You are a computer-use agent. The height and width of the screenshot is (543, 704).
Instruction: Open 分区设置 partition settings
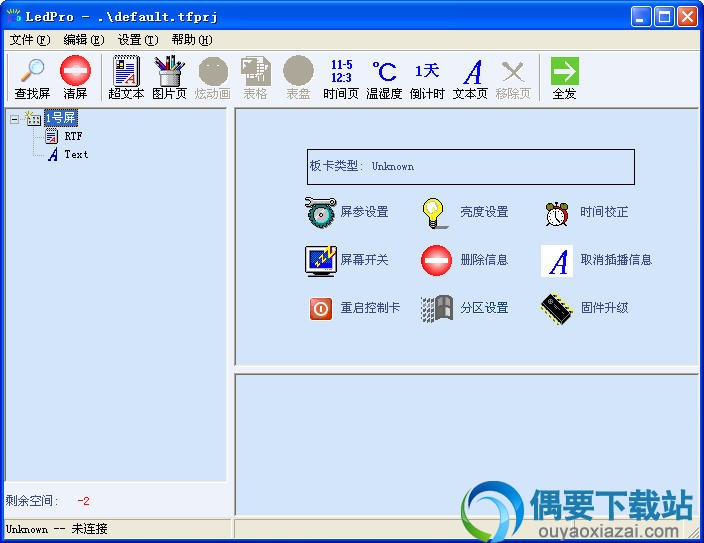click(465, 308)
